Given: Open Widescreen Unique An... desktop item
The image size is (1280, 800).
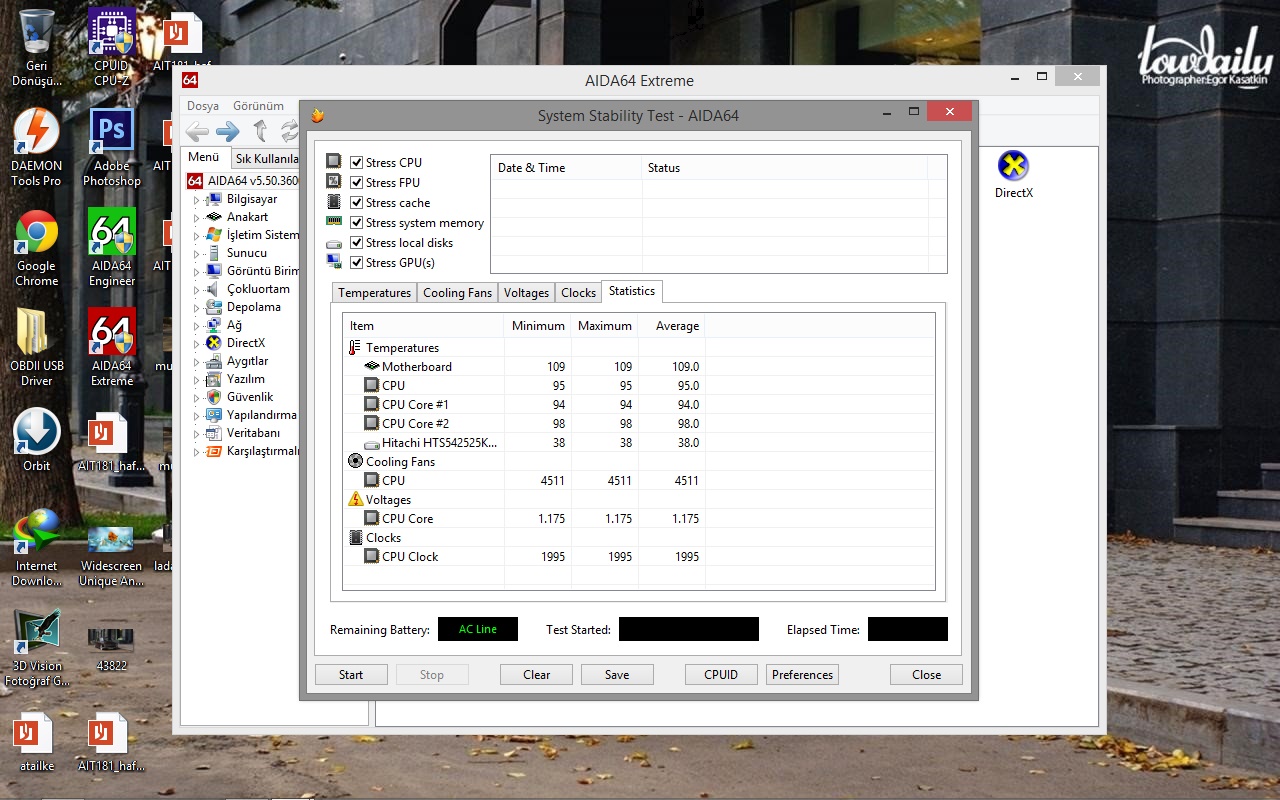Looking at the screenshot, I should (112, 555).
